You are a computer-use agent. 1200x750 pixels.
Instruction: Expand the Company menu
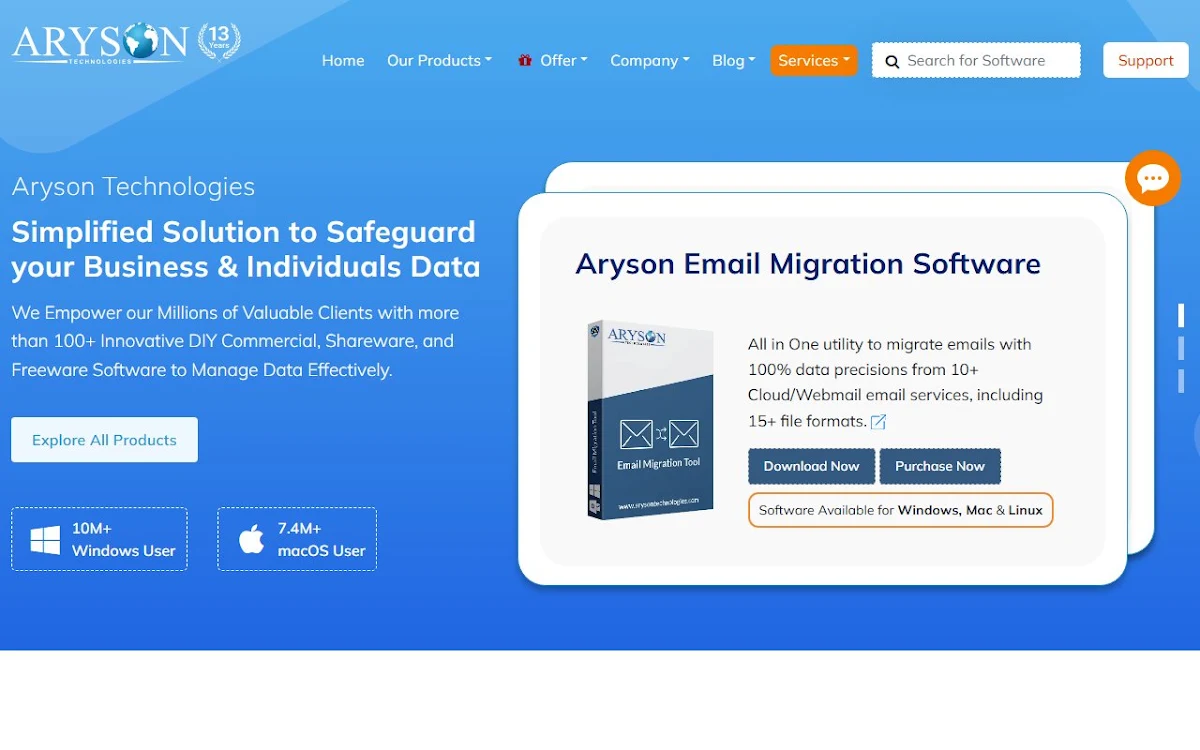point(650,60)
